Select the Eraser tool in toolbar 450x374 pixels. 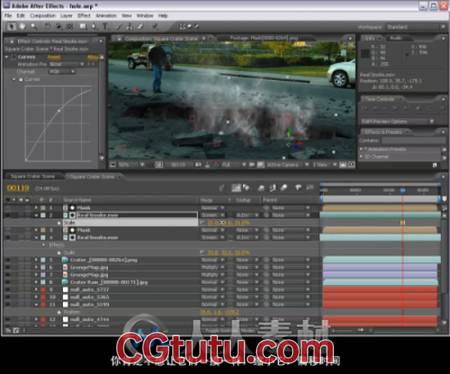[x=140, y=27]
